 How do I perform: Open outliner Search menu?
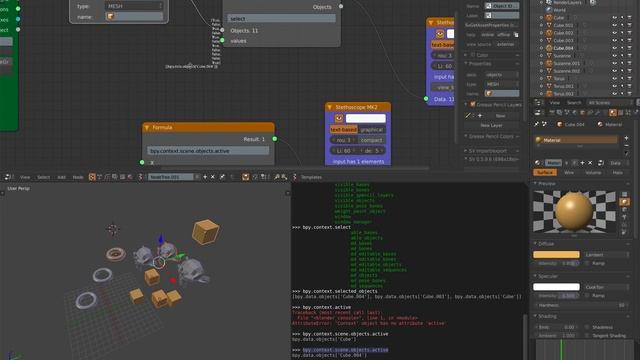574,103
